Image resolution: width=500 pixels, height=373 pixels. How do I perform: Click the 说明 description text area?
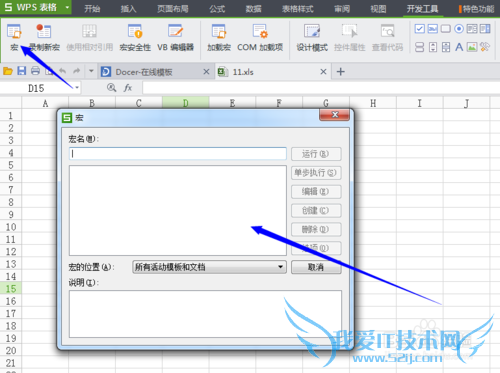(x=205, y=314)
